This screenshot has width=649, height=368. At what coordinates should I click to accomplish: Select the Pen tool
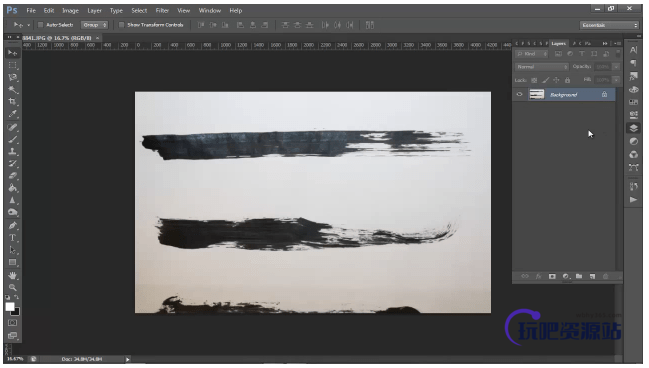coord(12,226)
